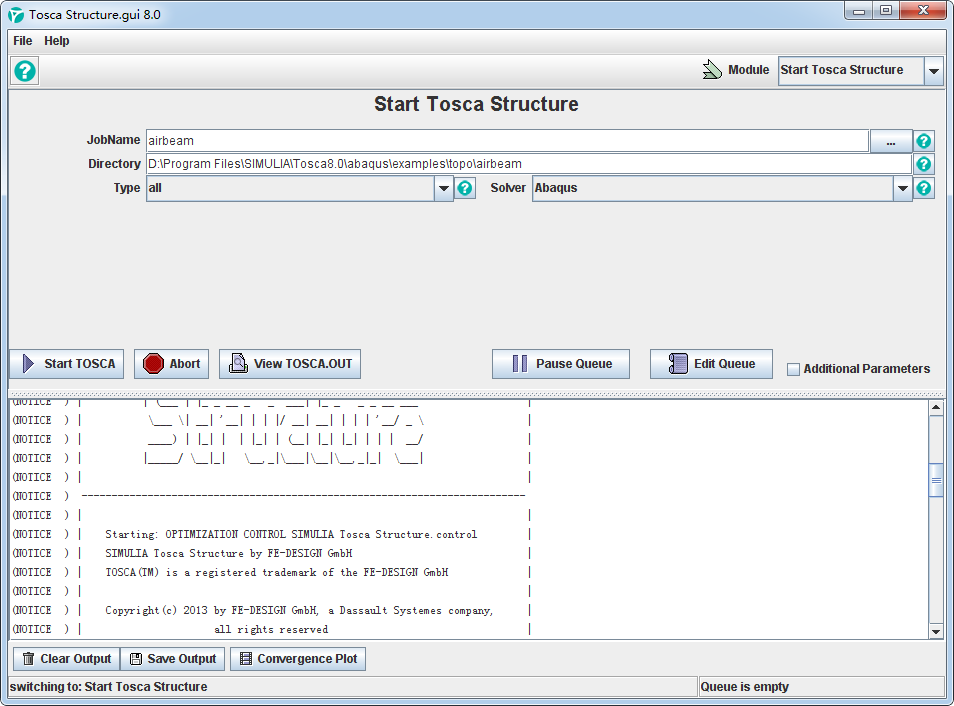Screen dimensions: 954x706
Task: Click the Start TOSCA button
Action: (x=67, y=364)
